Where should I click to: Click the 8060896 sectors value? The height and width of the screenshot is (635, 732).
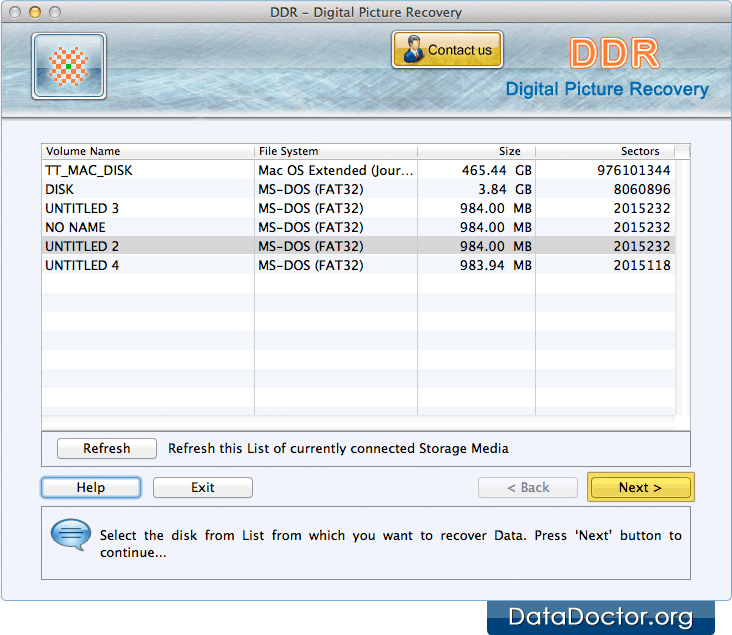pyautogui.click(x=642, y=189)
